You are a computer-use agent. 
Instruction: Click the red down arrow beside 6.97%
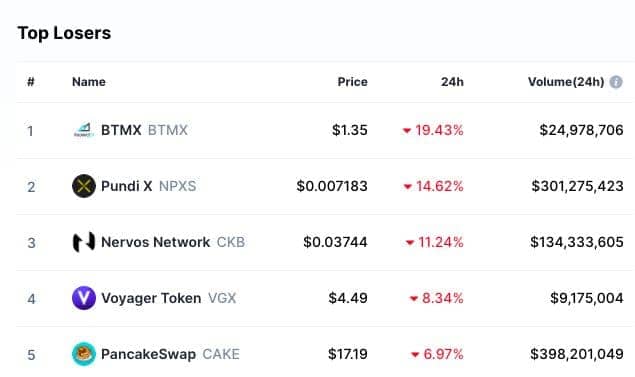[x=415, y=355]
